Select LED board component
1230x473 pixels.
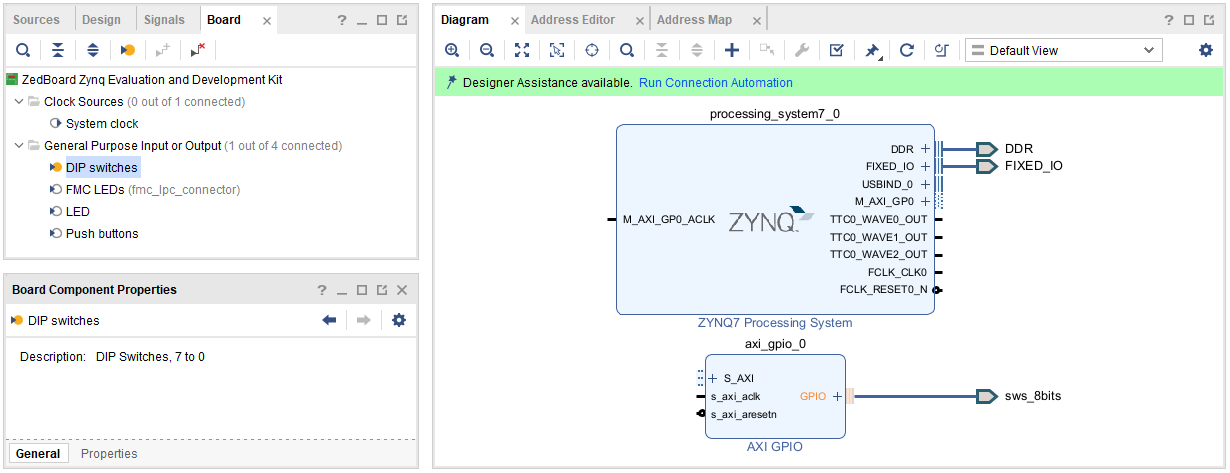point(77,212)
